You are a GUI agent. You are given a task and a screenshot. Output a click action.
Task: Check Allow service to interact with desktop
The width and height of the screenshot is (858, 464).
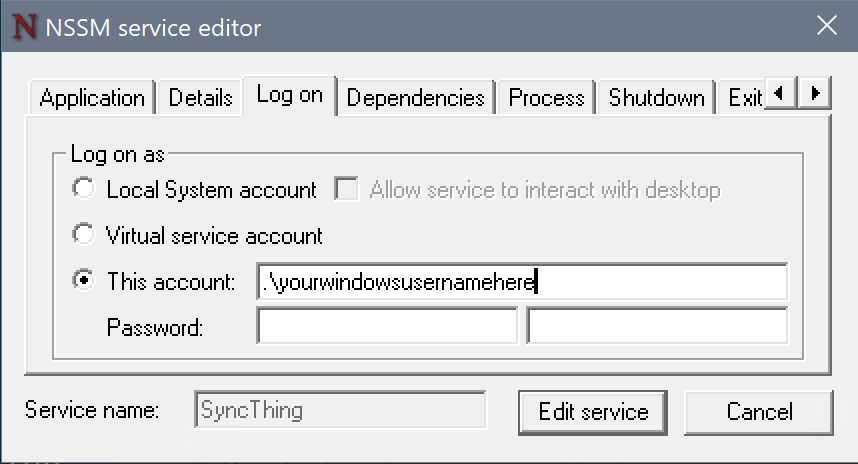tap(346, 189)
